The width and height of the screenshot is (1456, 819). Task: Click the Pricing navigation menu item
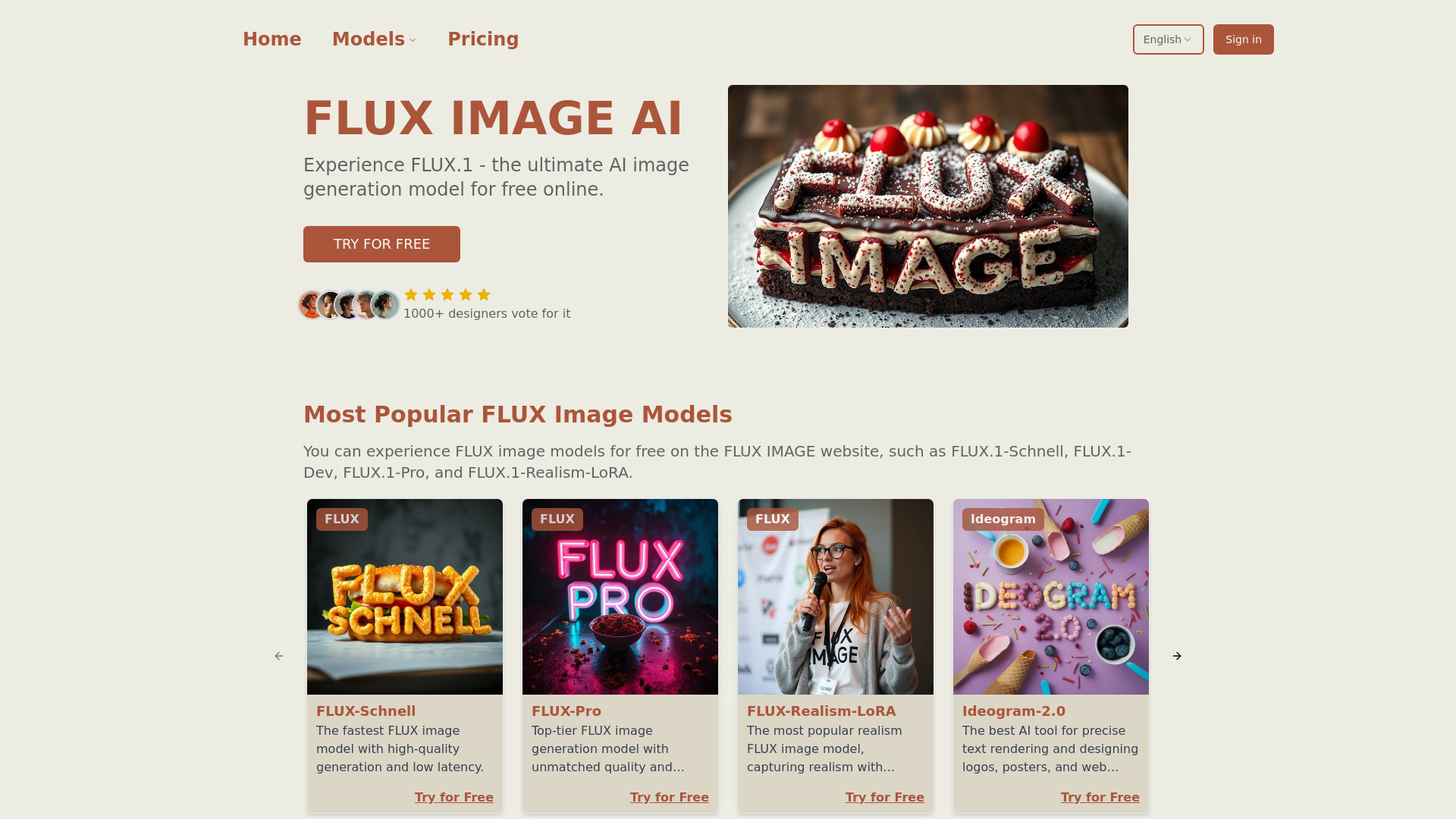coord(483,39)
